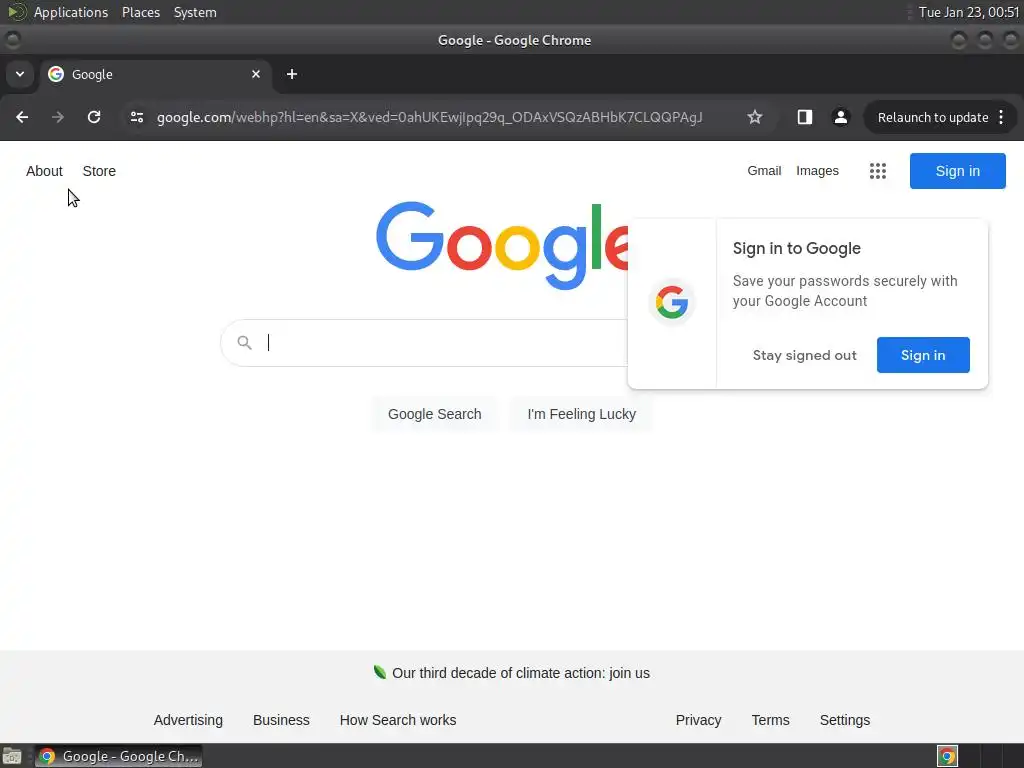Click the address bar URL
This screenshot has height=768, width=1024.
coord(429,117)
